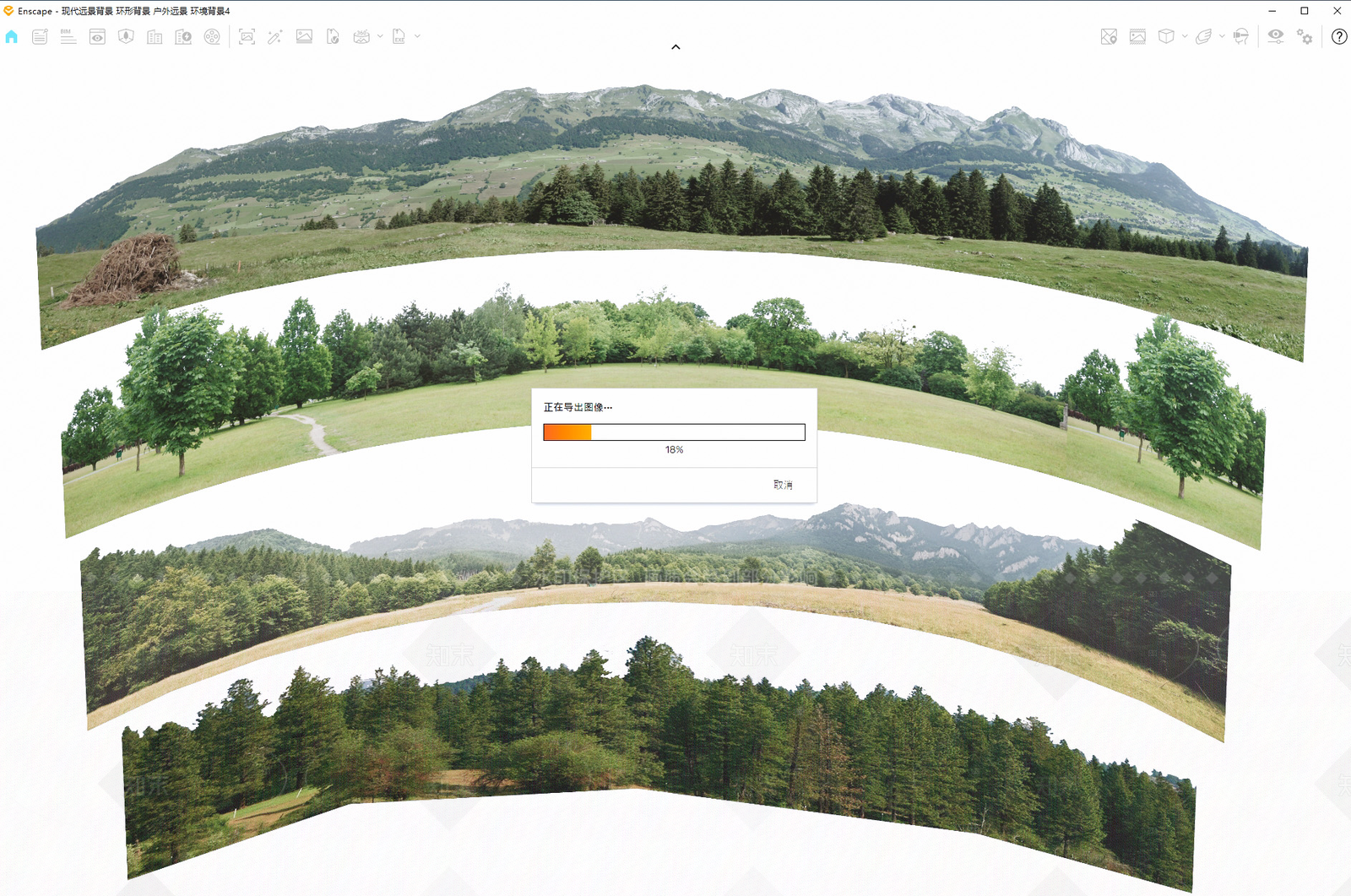Open visual settings eye icon
The height and width of the screenshot is (896, 1351).
[1276, 36]
